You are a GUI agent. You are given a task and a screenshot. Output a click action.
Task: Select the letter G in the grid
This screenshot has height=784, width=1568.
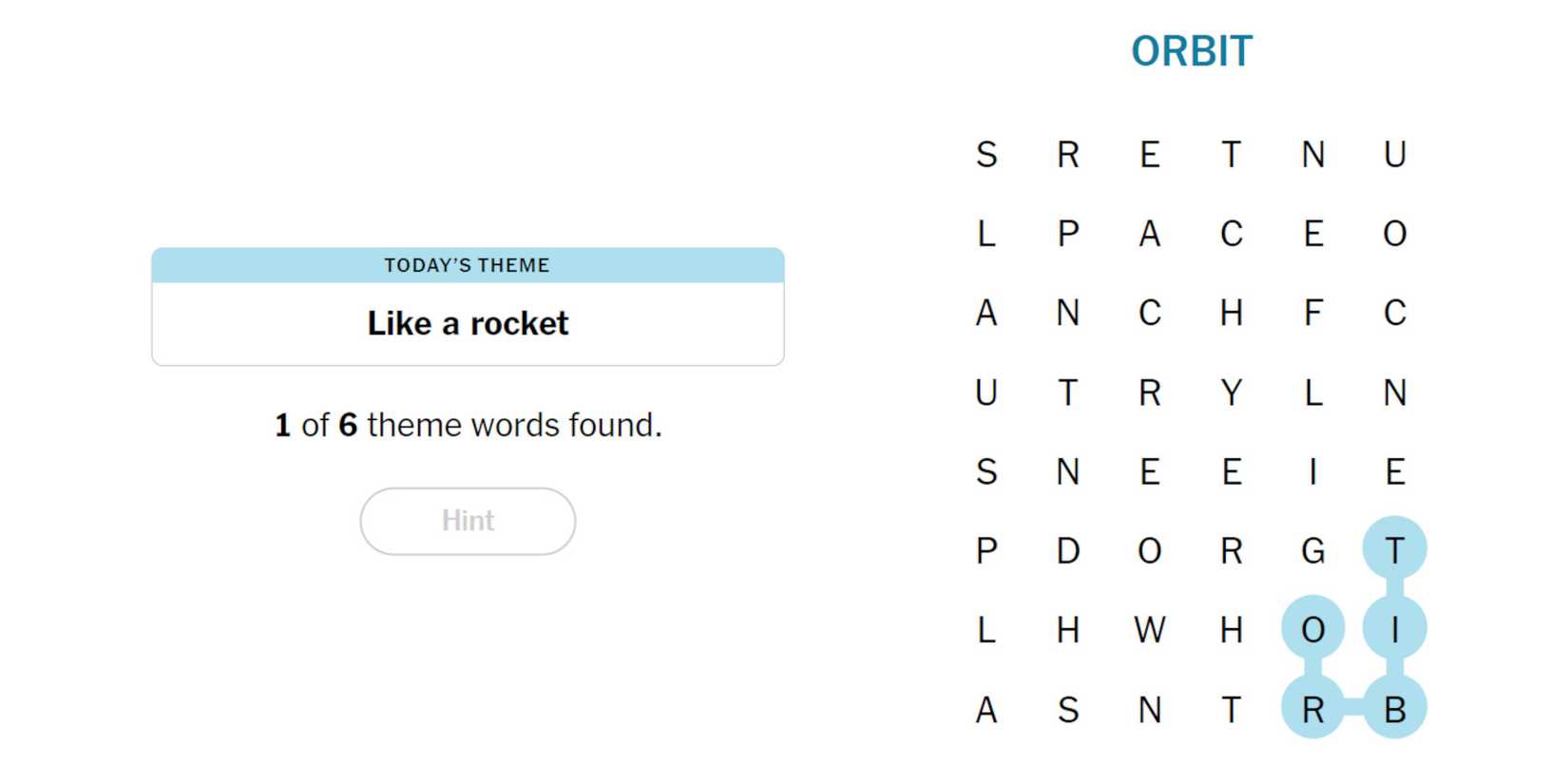(1313, 550)
